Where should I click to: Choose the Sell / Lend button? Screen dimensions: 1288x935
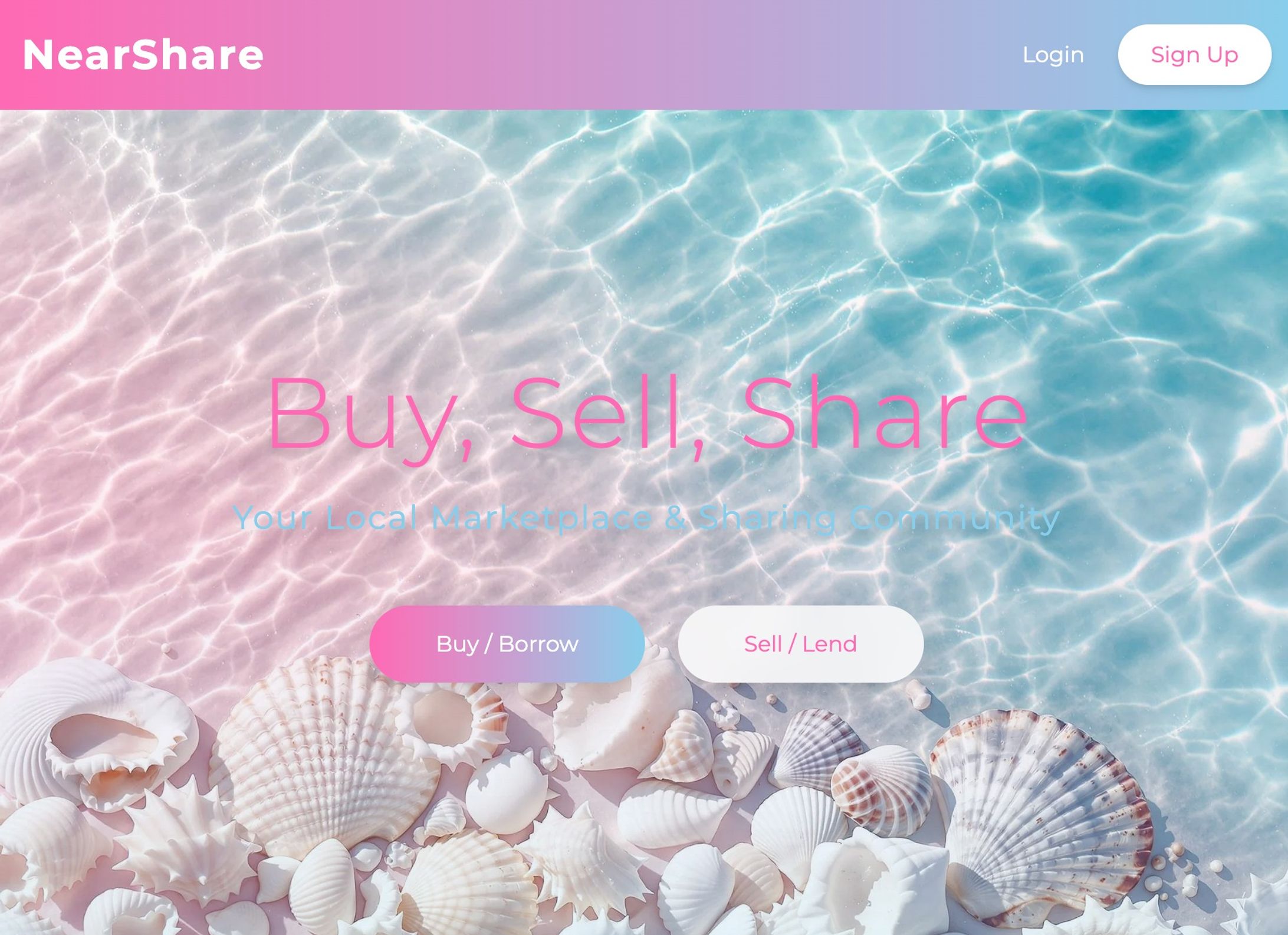click(x=800, y=644)
